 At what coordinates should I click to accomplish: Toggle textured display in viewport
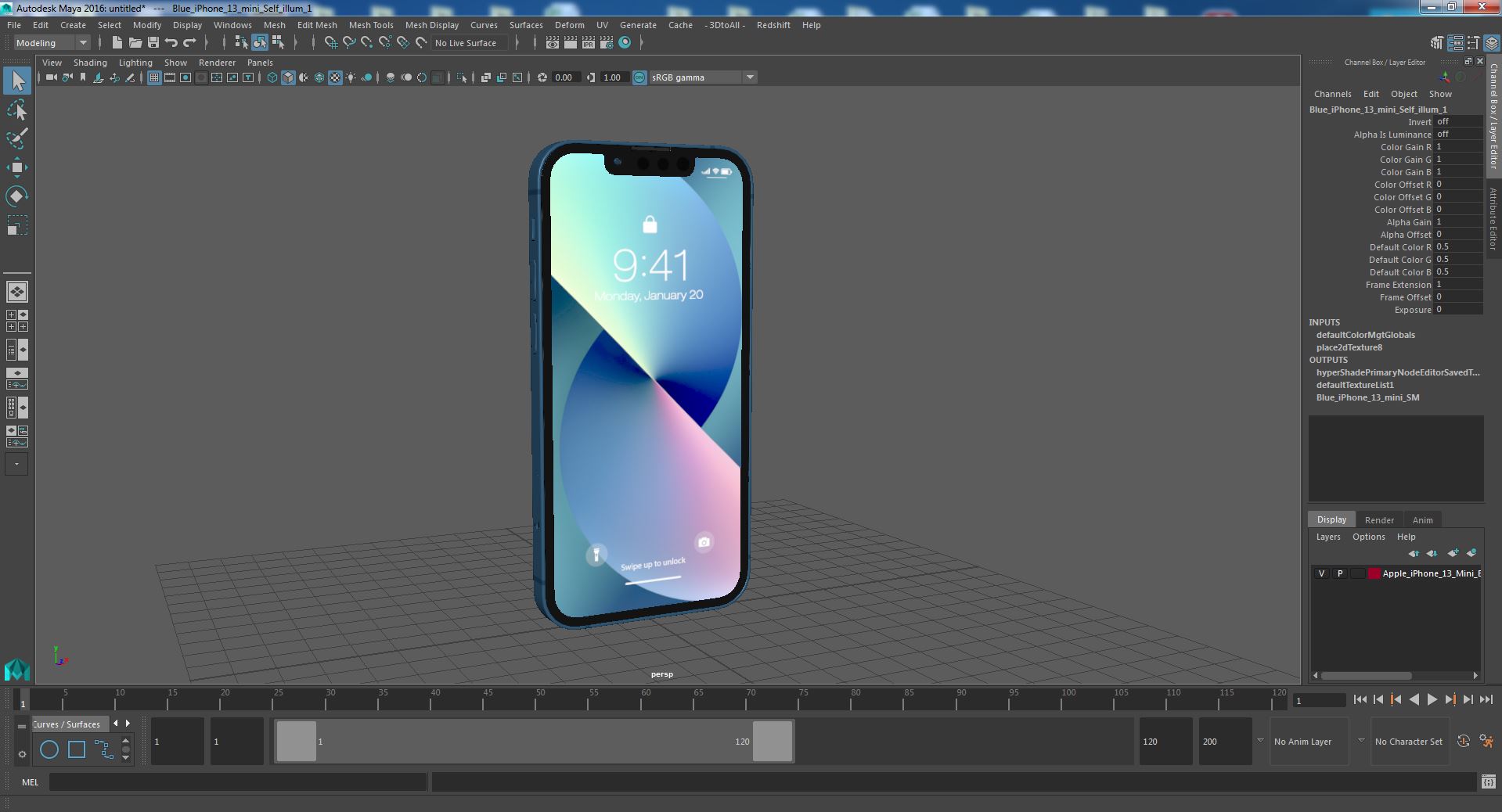(x=335, y=77)
